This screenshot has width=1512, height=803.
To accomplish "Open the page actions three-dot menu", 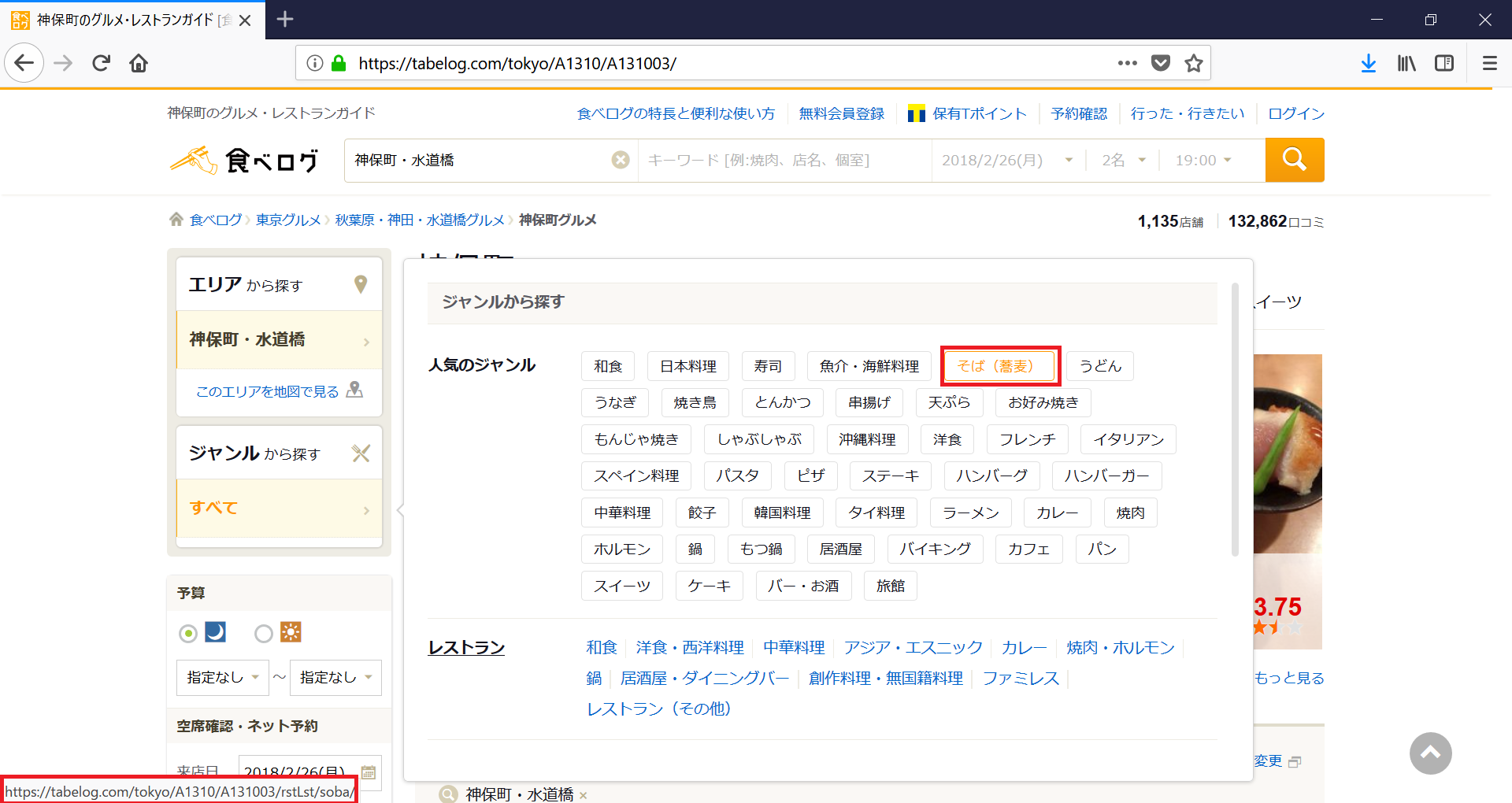I will 1128,63.
